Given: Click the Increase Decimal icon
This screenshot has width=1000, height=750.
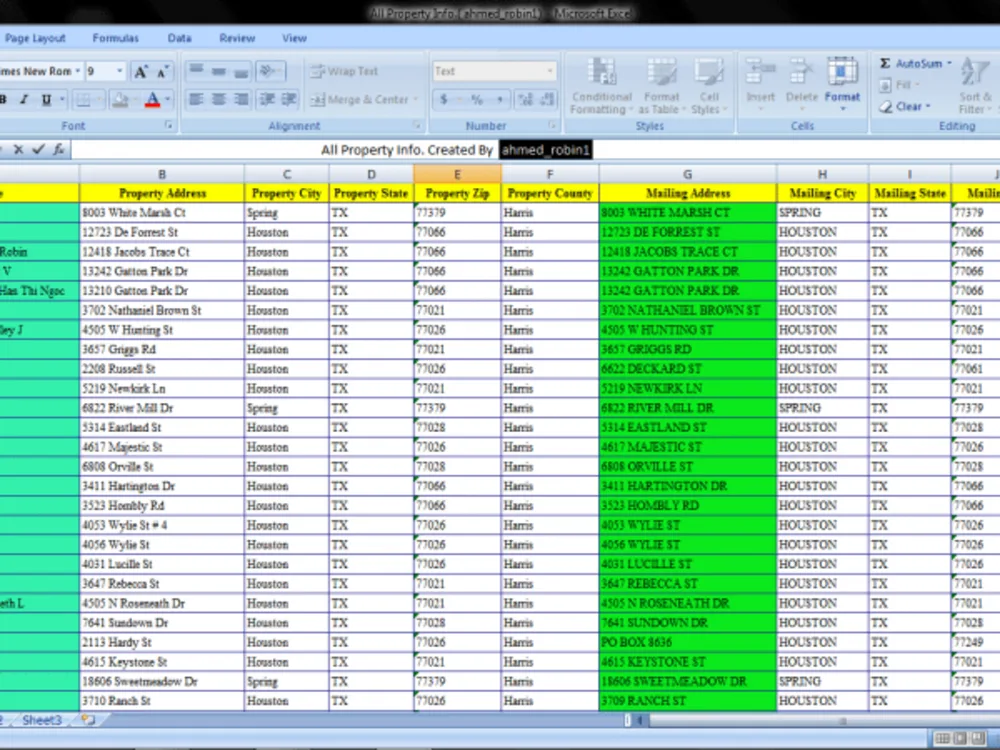Looking at the screenshot, I should (526, 99).
